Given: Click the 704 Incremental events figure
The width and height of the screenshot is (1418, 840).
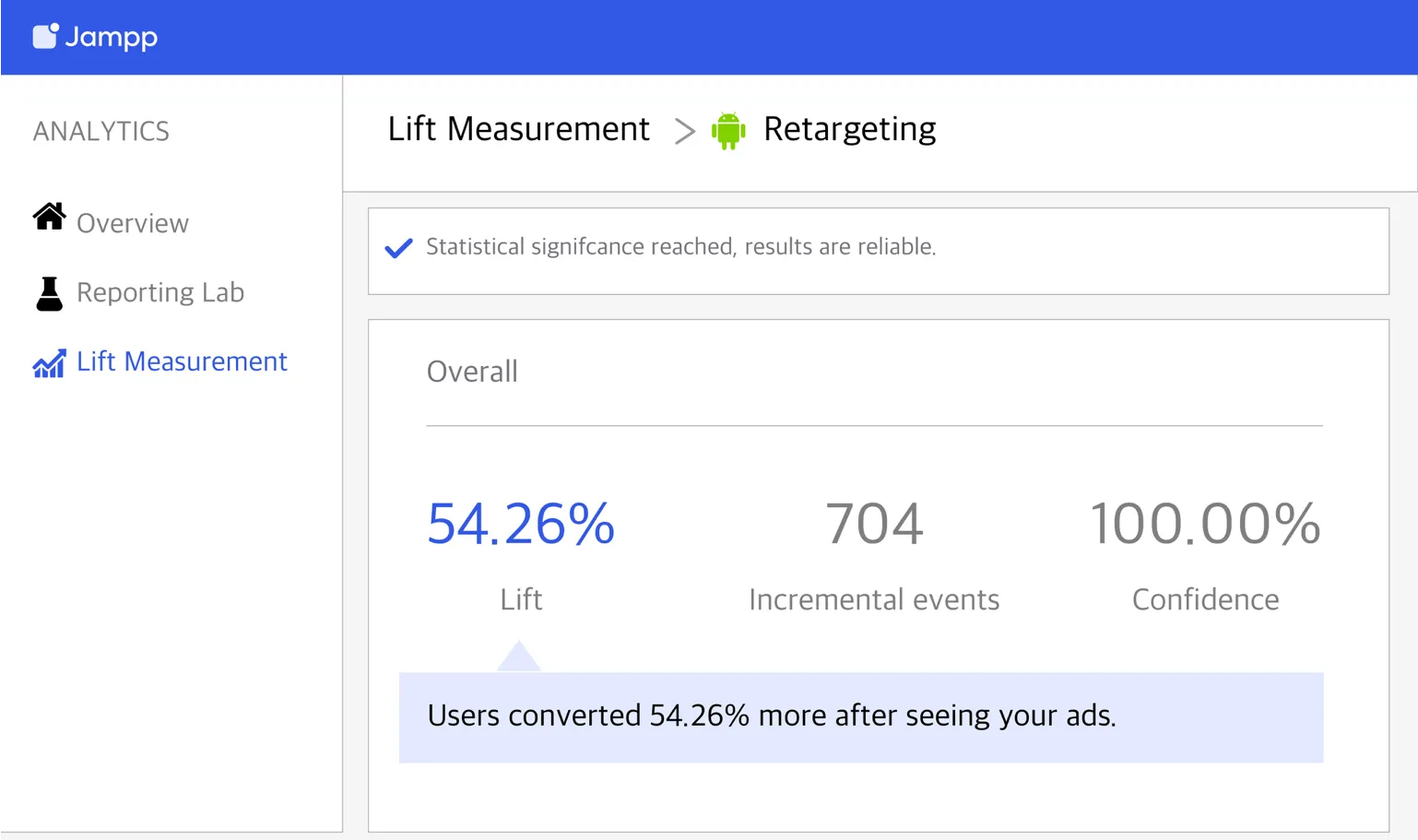Looking at the screenshot, I should [873, 524].
